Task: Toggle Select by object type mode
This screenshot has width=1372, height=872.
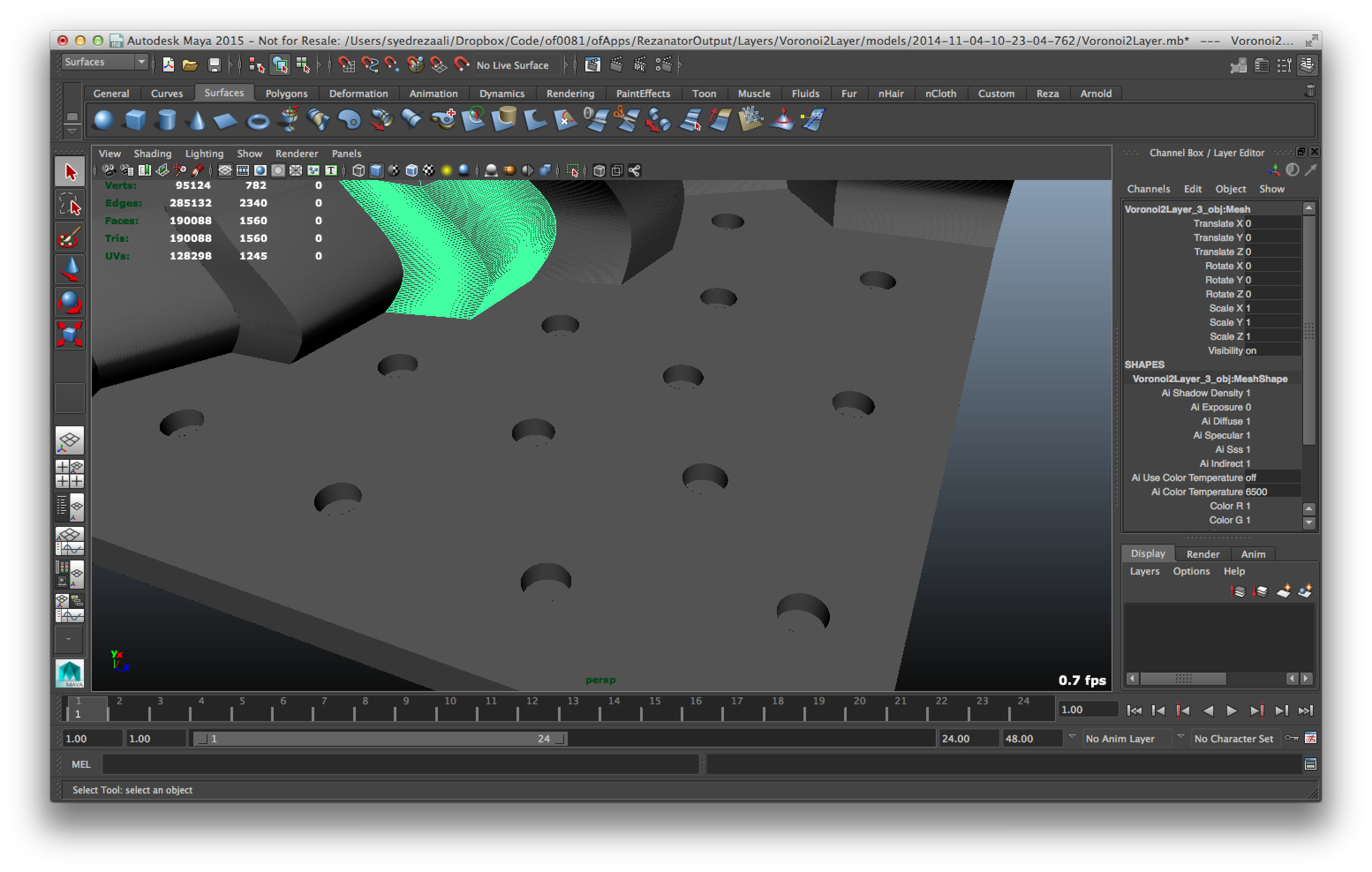Action: coord(280,65)
